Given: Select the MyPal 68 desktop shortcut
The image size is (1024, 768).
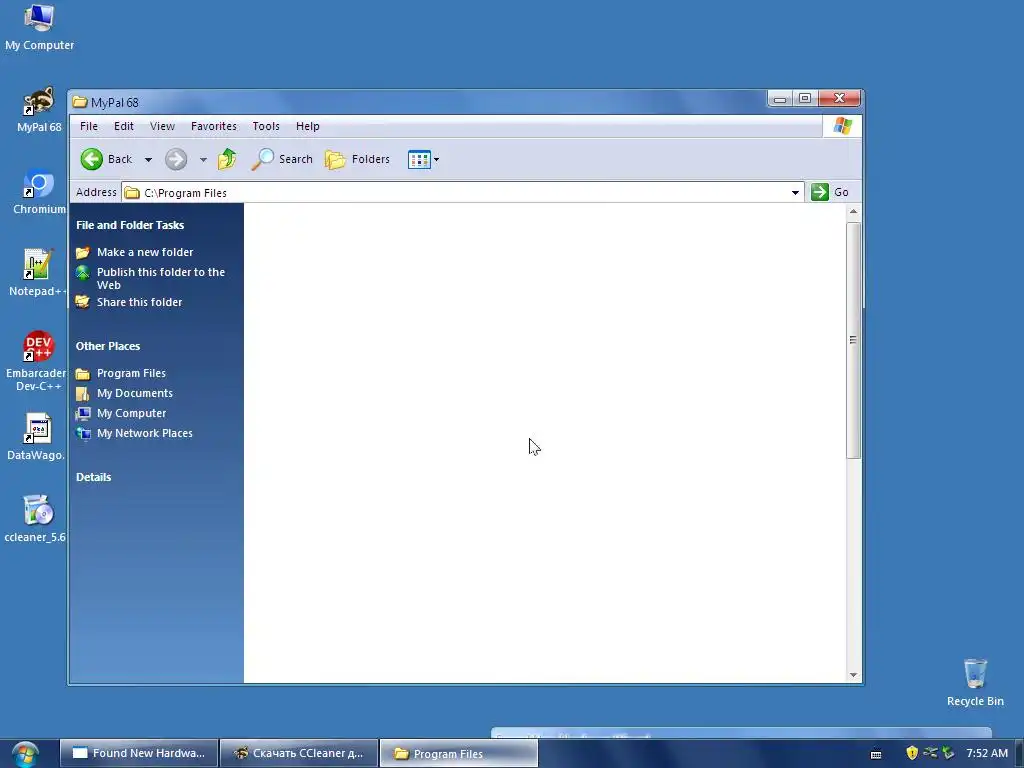Looking at the screenshot, I should point(39,109).
